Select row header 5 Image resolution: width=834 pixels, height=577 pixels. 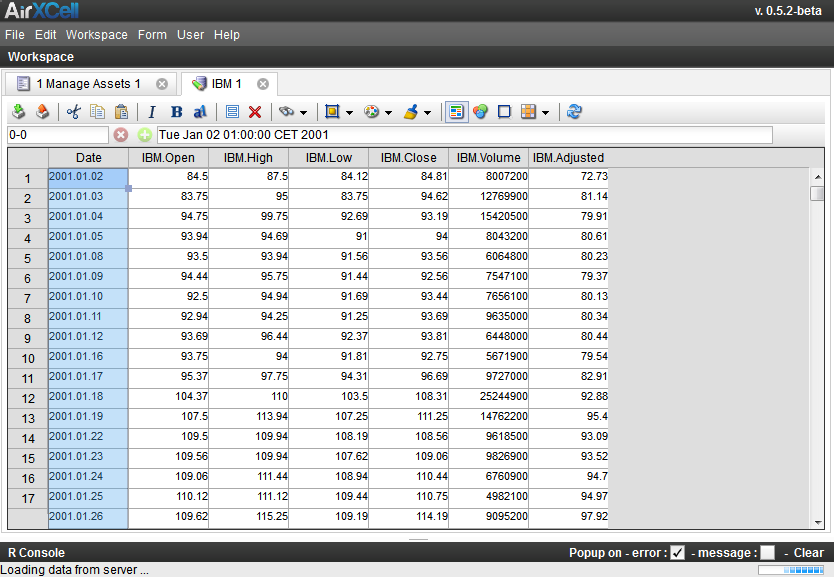28,258
